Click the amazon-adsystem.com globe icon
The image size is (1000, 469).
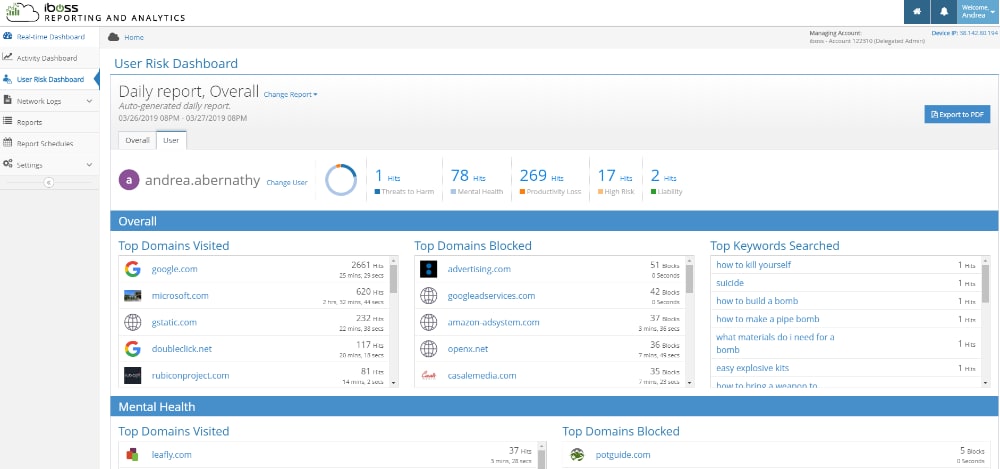[429, 322]
